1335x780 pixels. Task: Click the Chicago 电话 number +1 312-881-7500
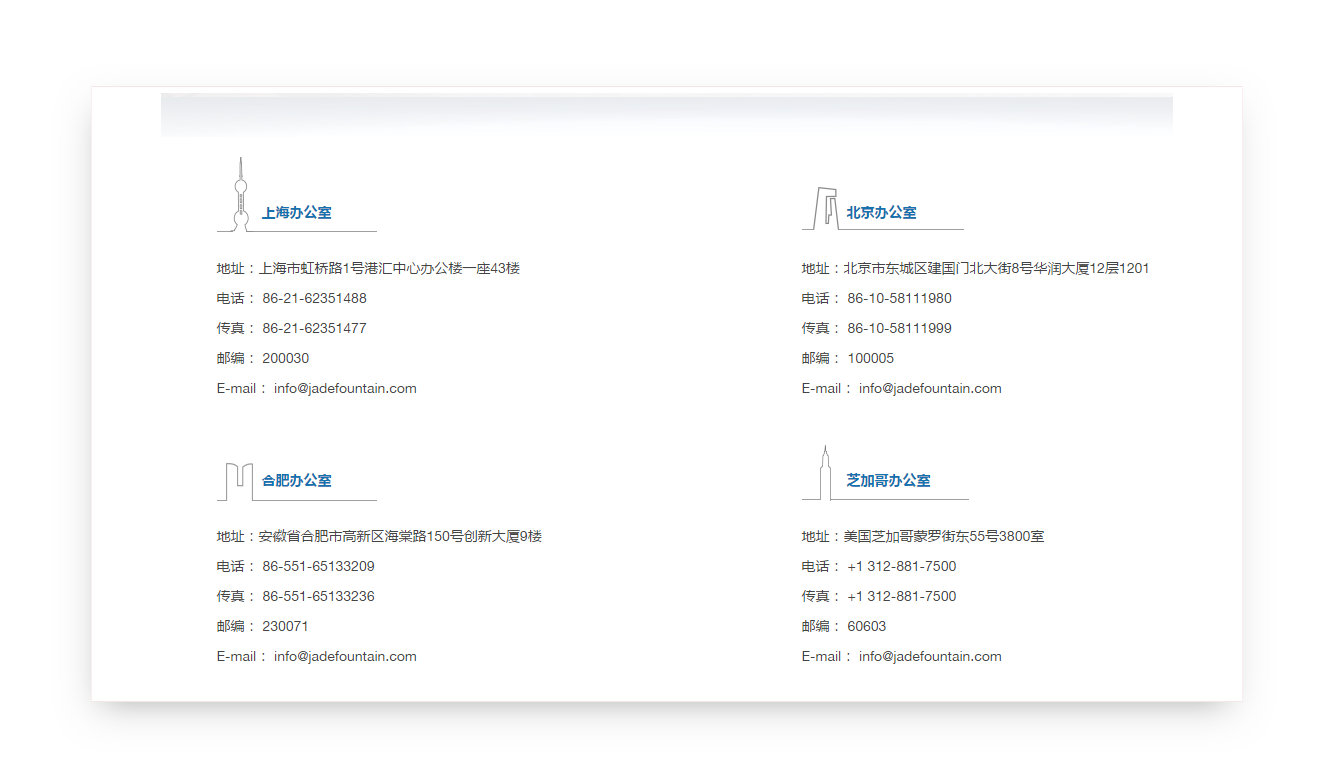click(902, 567)
